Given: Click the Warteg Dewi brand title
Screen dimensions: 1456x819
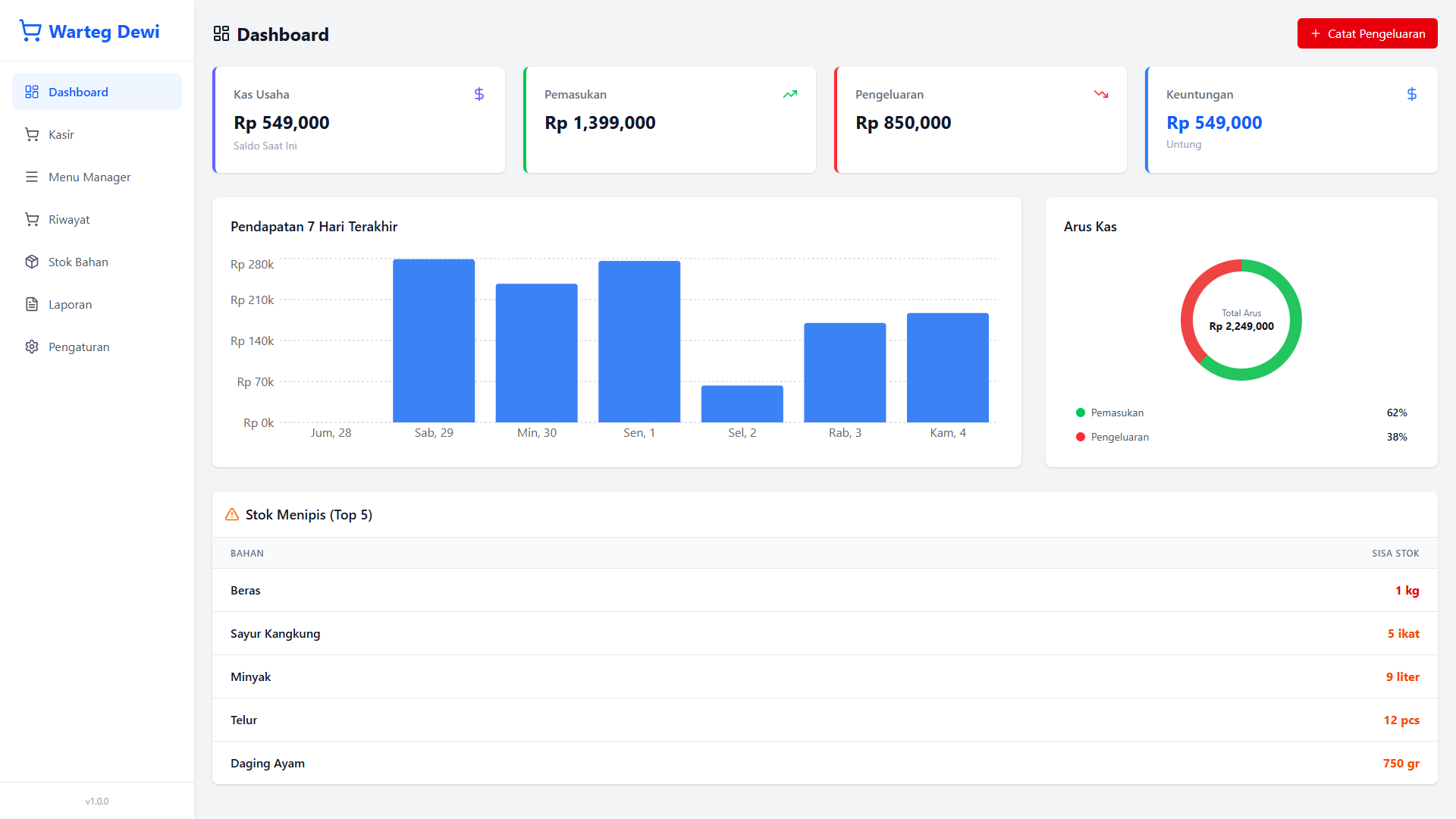Looking at the screenshot, I should pyautogui.click(x=104, y=31).
